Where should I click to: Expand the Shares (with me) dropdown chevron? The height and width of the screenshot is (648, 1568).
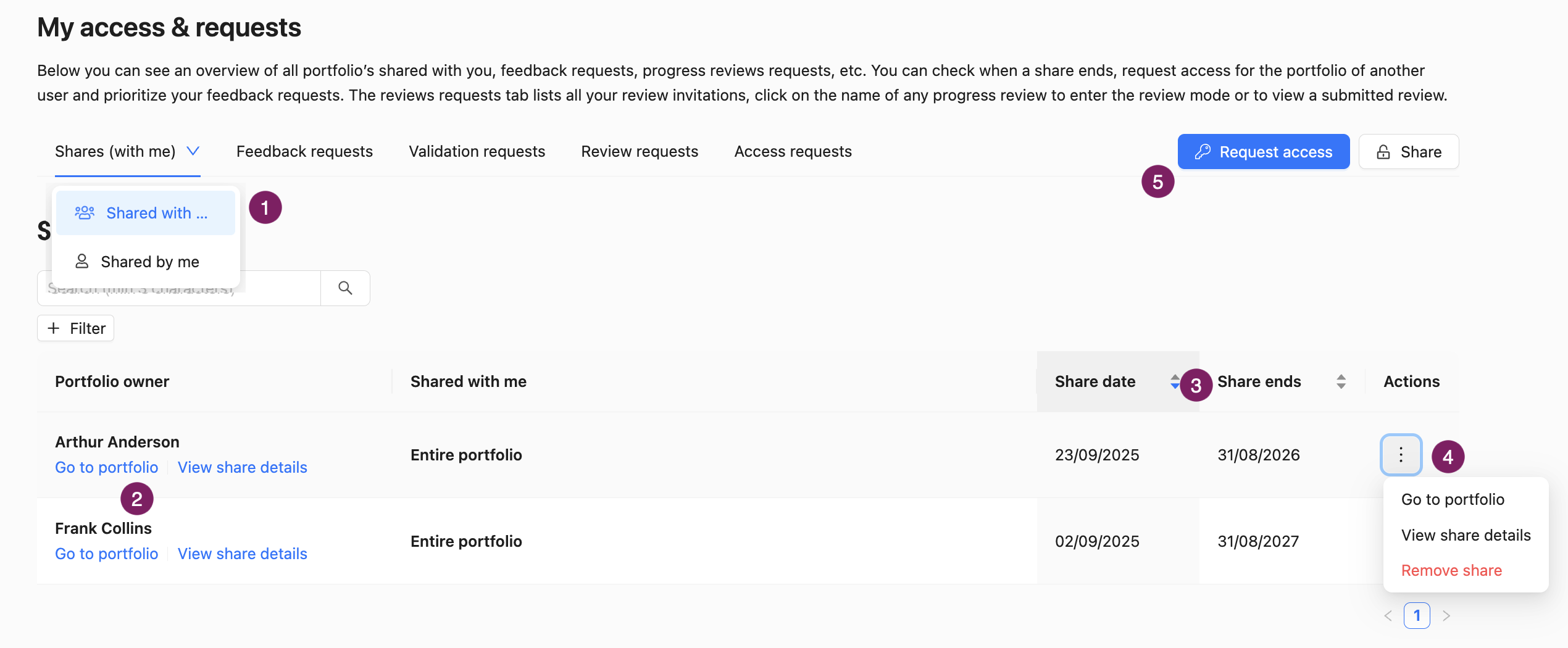click(193, 151)
